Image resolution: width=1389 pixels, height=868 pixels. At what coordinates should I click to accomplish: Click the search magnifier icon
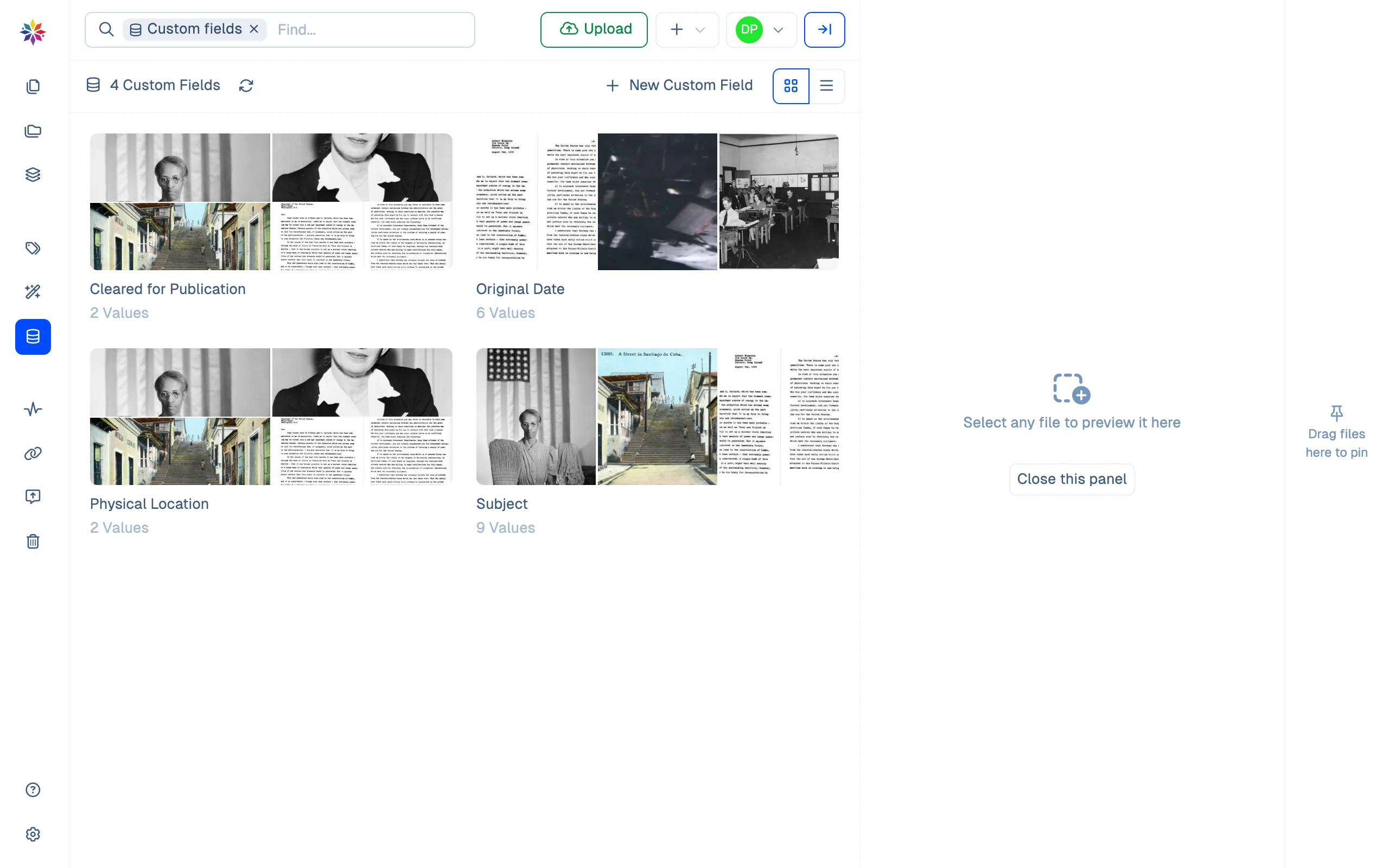[106, 29]
